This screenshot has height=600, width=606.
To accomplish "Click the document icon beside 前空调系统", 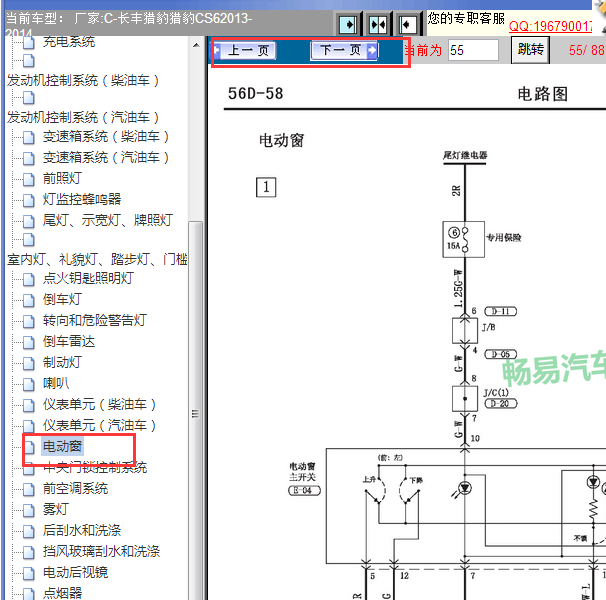I will click(29, 489).
